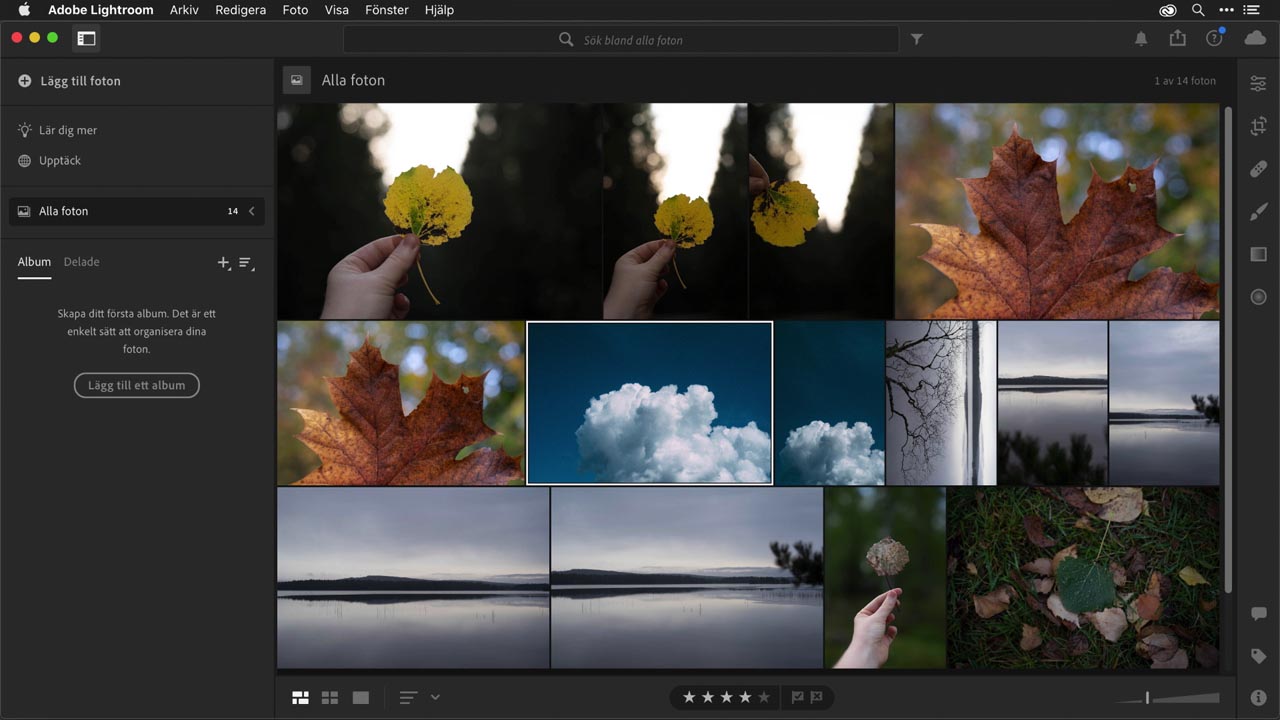Collapse the Alla foton chevron

pyautogui.click(x=252, y=211)
